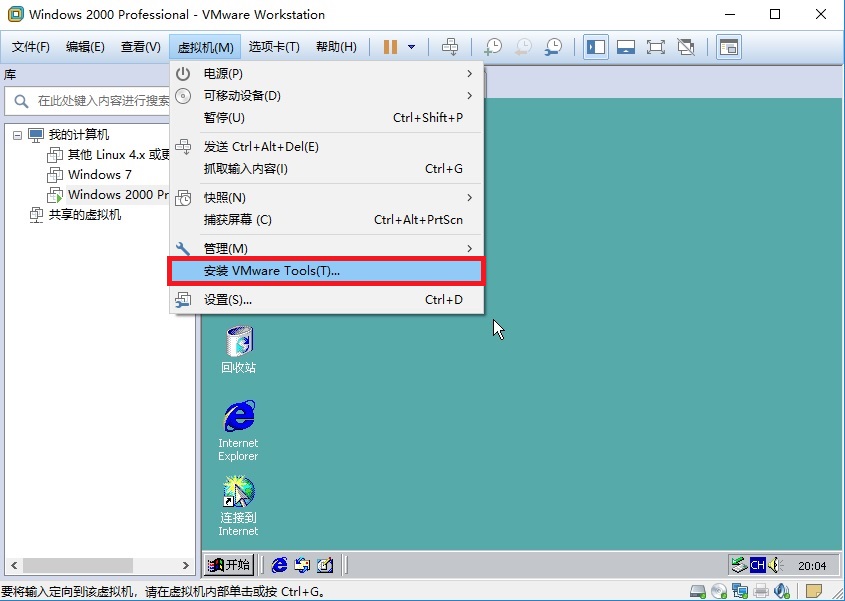Click the settings icon beside 设置(S)...
This screenshot has width=845, height=601.
tap(183, 300)
